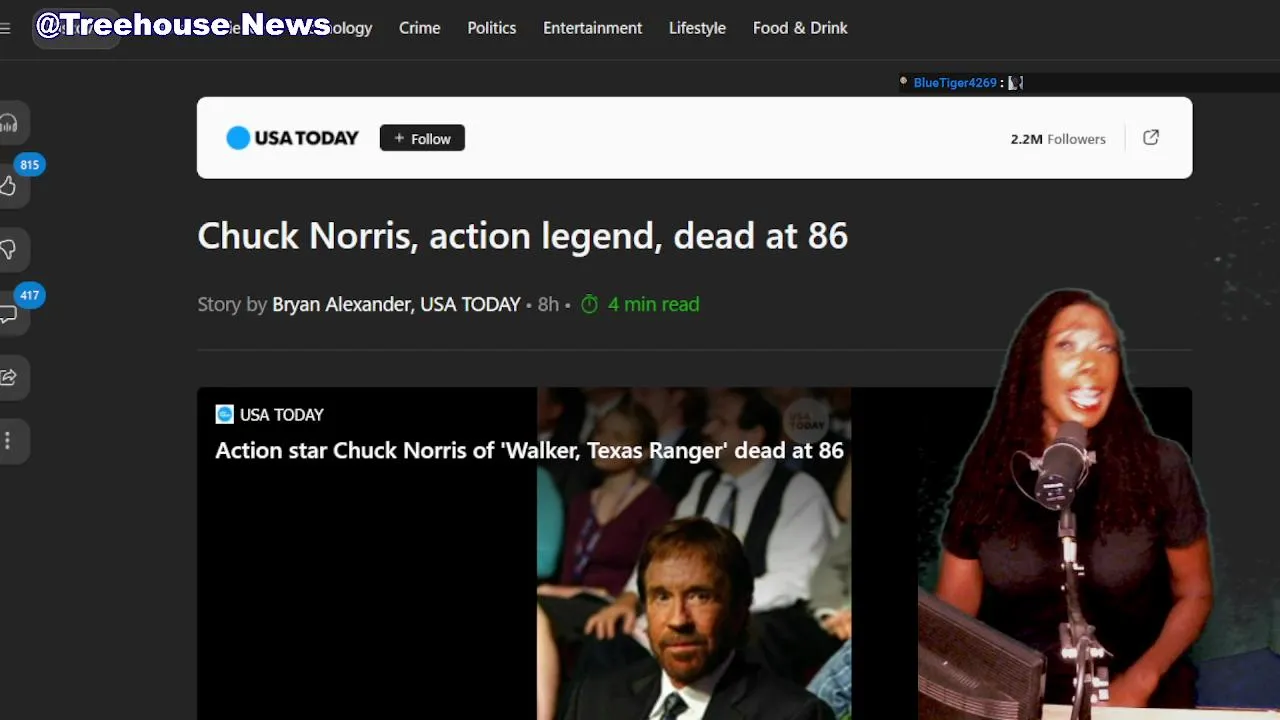Click the thumbs-down dislike icon
Viewport: 1280px width, 720px height.
pos(9,250)
